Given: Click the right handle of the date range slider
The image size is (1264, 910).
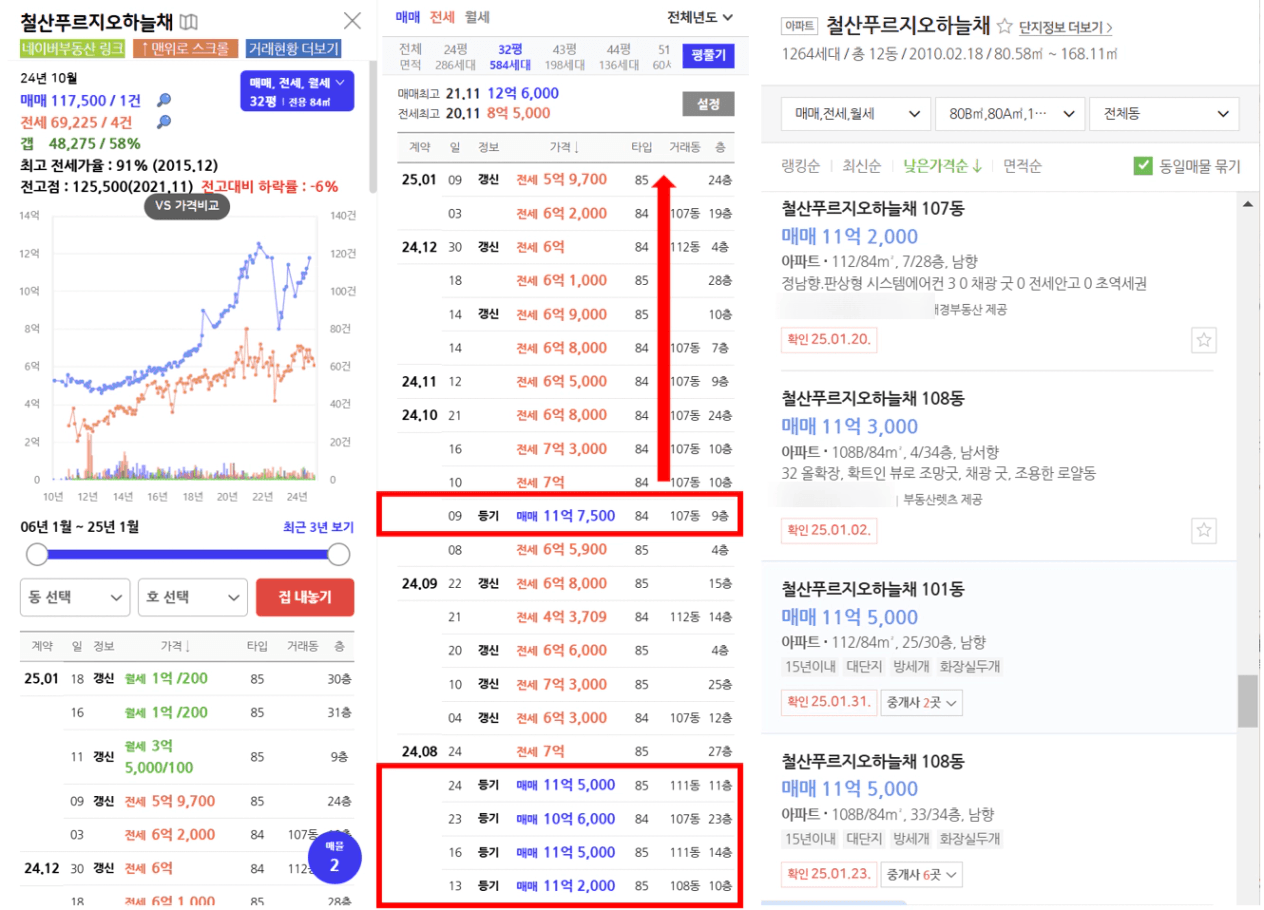Looking at the screenshot, I should (339, 554).
